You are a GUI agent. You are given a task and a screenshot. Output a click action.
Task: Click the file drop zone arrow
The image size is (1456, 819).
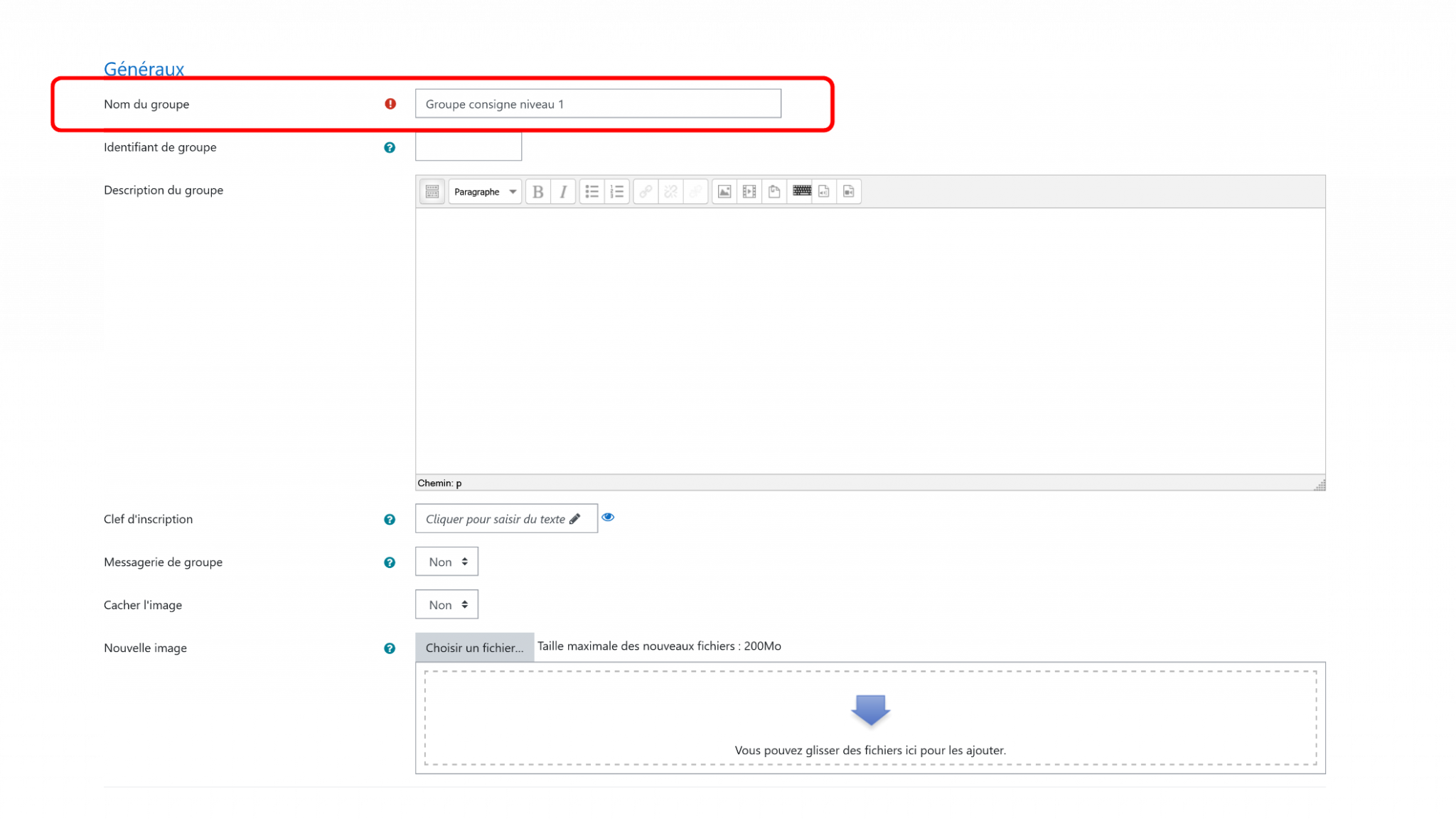870,710
